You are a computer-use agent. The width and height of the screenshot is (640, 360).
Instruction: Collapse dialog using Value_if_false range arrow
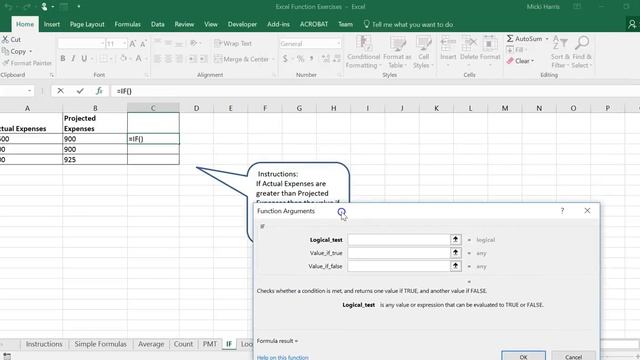pos(456,266)
